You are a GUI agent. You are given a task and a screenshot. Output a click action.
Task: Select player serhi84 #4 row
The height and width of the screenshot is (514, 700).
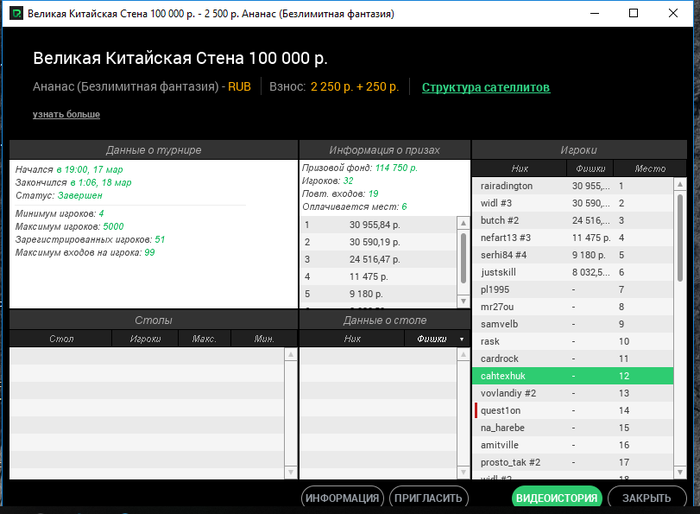[572, 255]
